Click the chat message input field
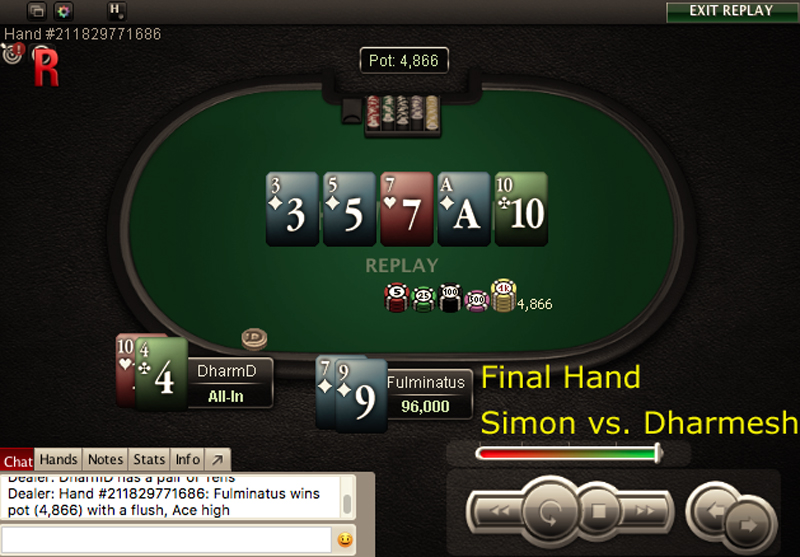800x557 pixels. (x=166, y=540)
